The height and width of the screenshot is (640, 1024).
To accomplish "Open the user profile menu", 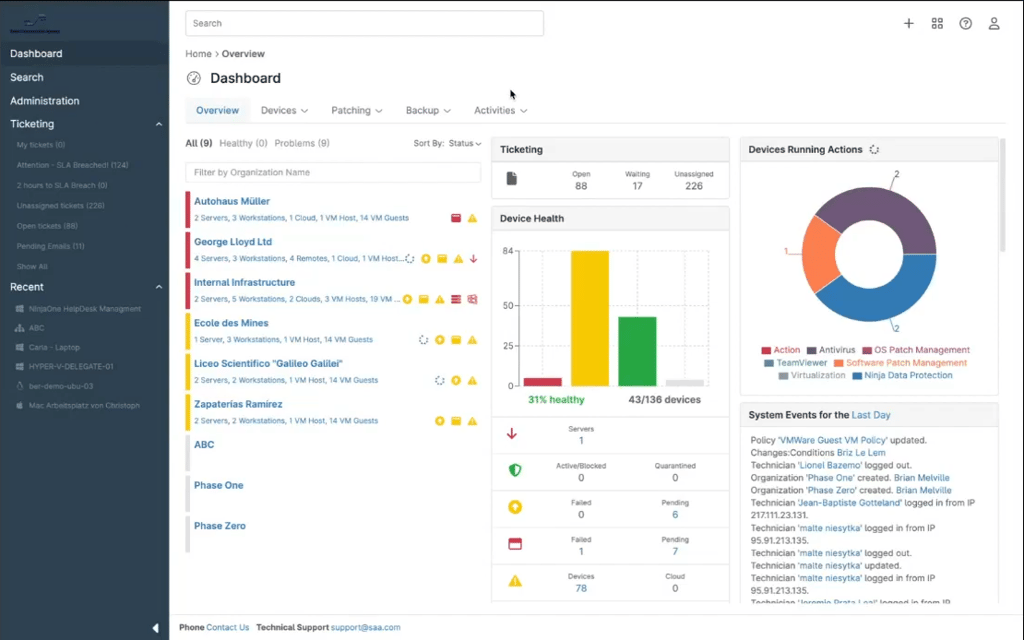I will 993,22.
